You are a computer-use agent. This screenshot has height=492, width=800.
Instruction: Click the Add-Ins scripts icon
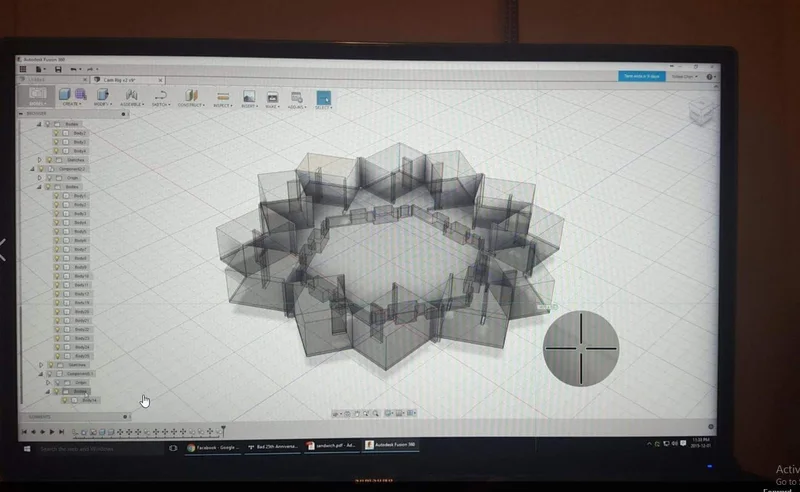296,97
